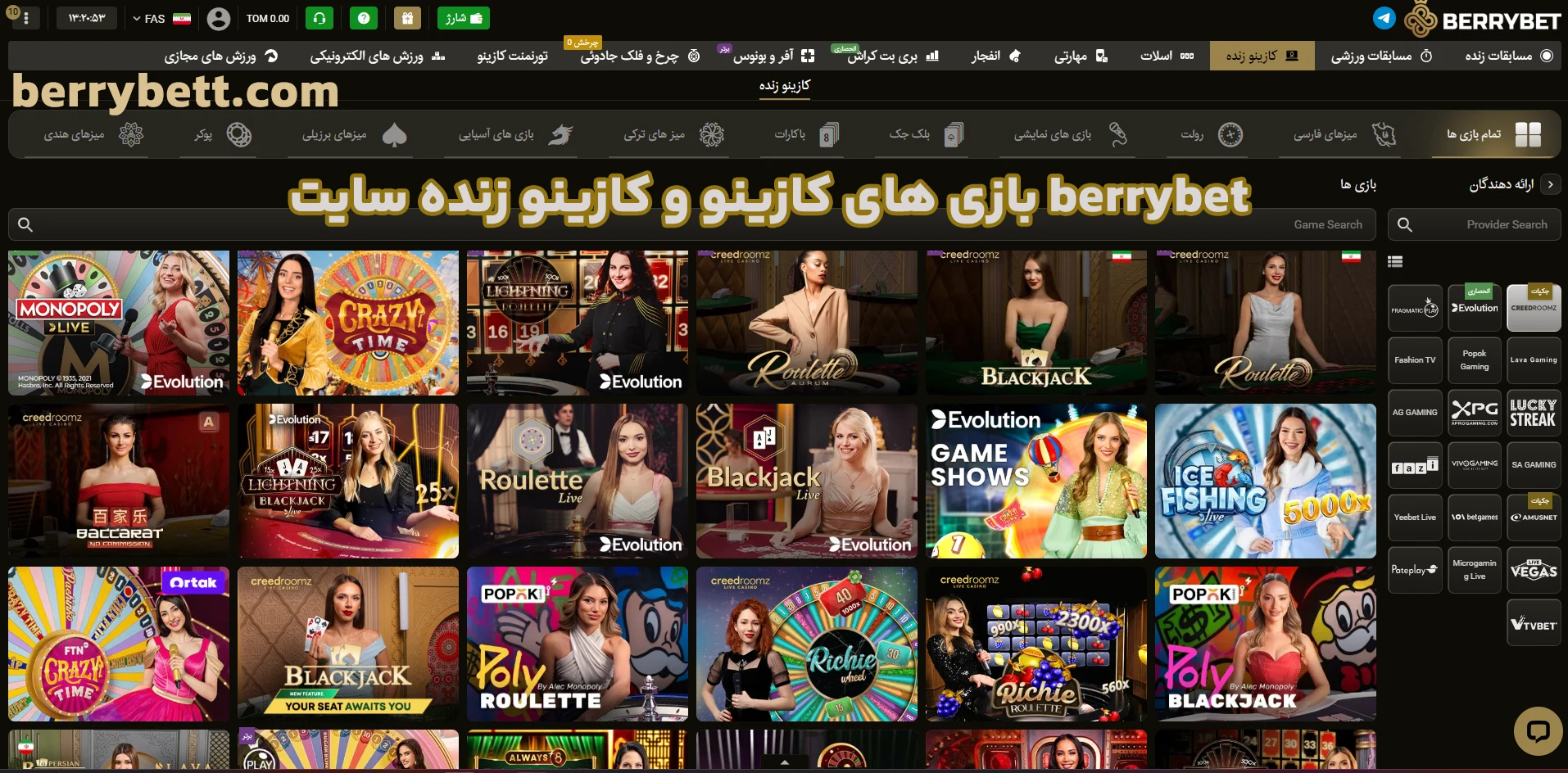The height and width of the screenshot is (773, 1568).
Task: Open the Telegram icon near the logo
Action: click(1384, 18)
